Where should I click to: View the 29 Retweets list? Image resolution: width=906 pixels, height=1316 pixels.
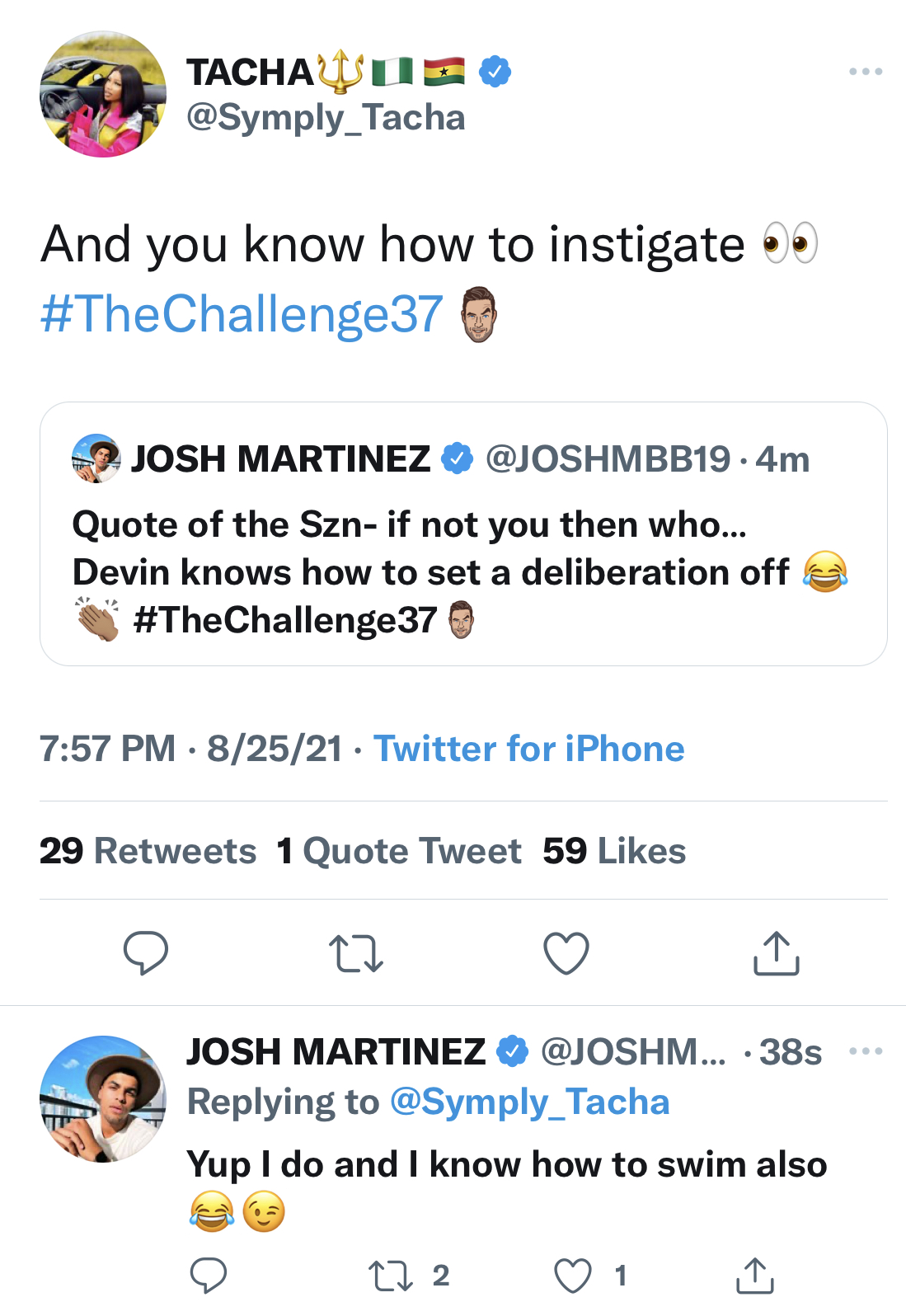click(148, 851)
